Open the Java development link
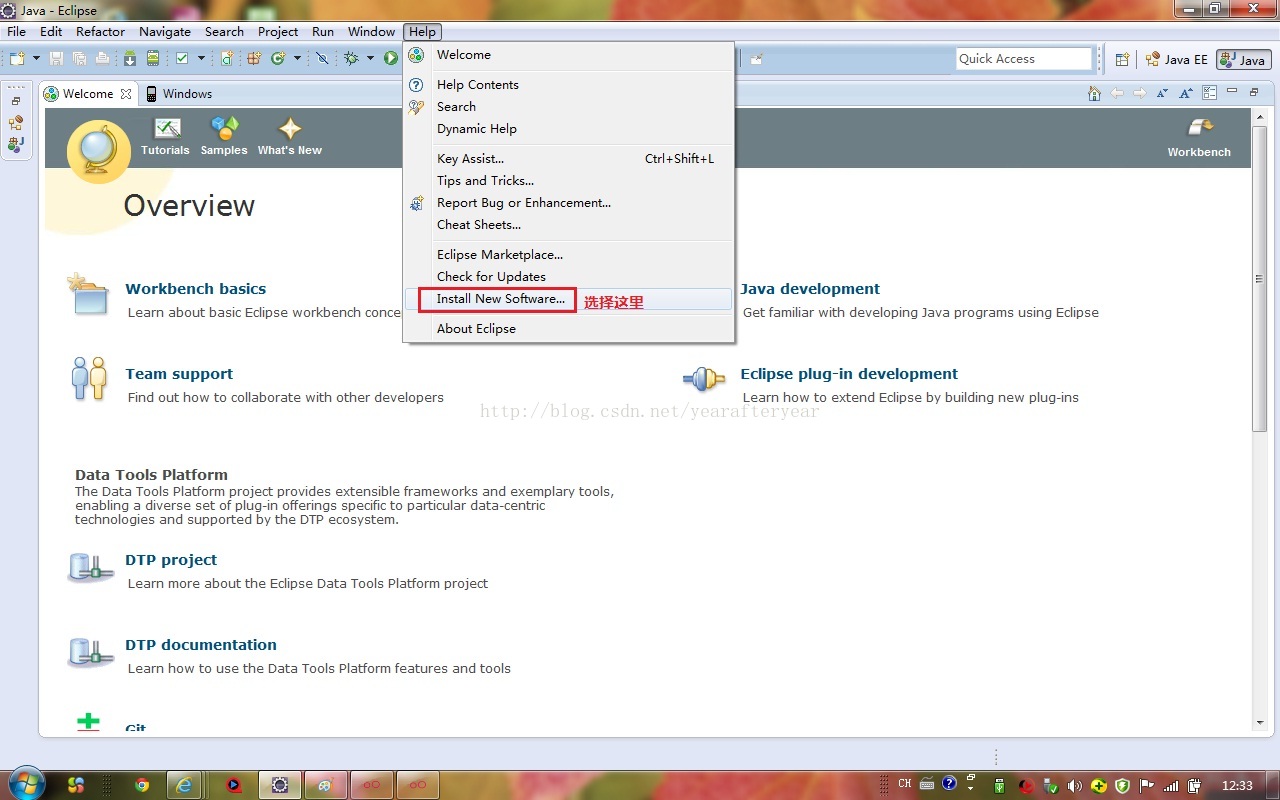This screenshot has height=800, width=1280. point(810,289)
